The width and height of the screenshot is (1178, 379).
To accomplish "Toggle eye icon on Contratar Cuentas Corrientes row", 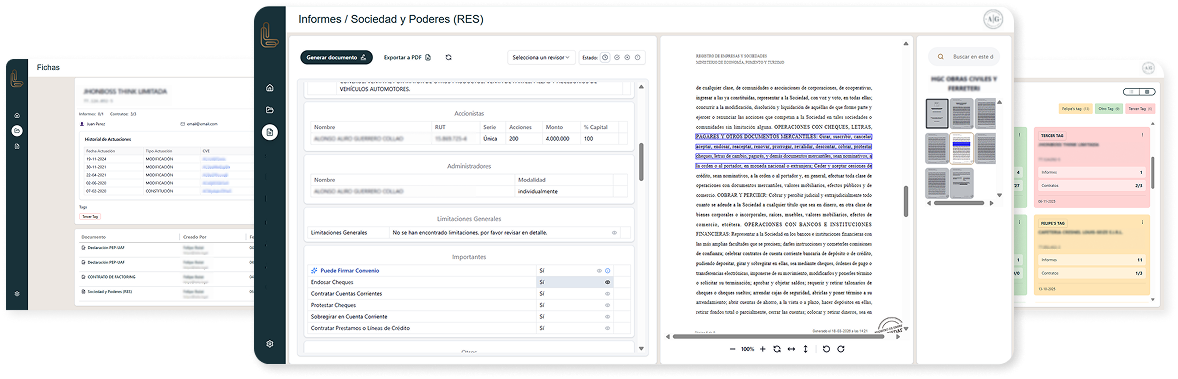I will pyautogui.click(x=608, y=293).
